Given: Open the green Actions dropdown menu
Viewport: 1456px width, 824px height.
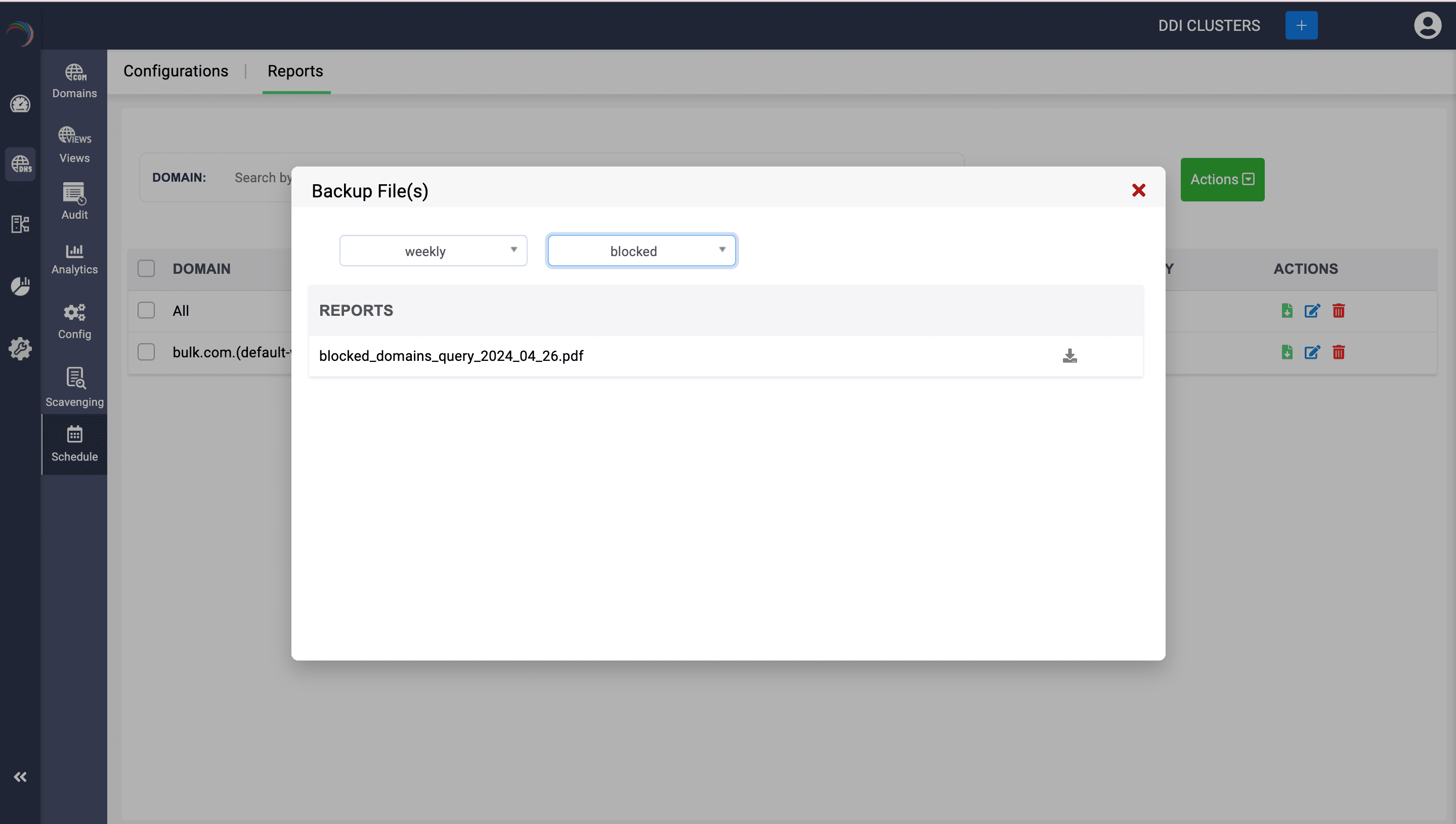Looking at the screenshot, I should 1222,179.
